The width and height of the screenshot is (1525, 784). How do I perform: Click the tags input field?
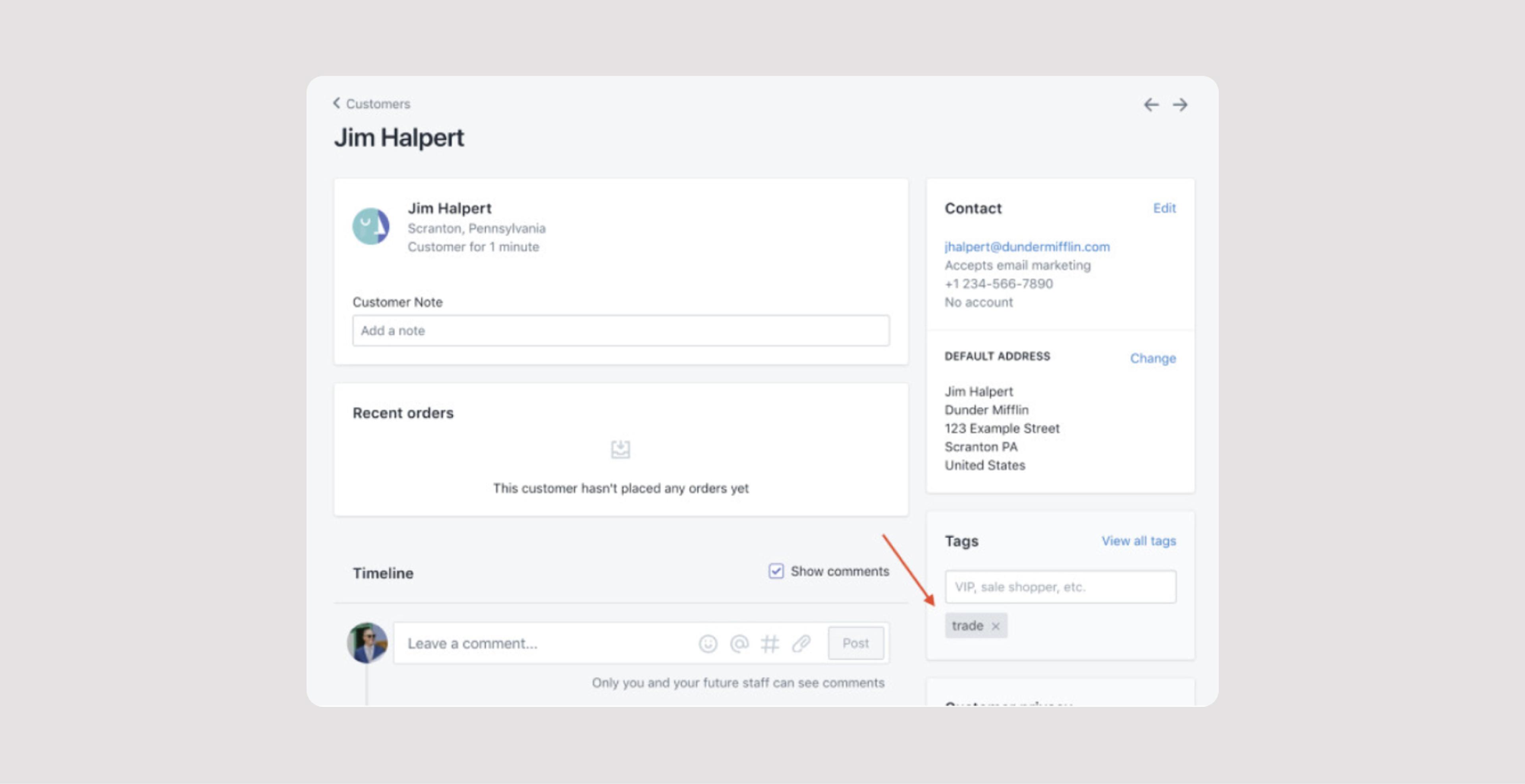tap(1060, 587)
